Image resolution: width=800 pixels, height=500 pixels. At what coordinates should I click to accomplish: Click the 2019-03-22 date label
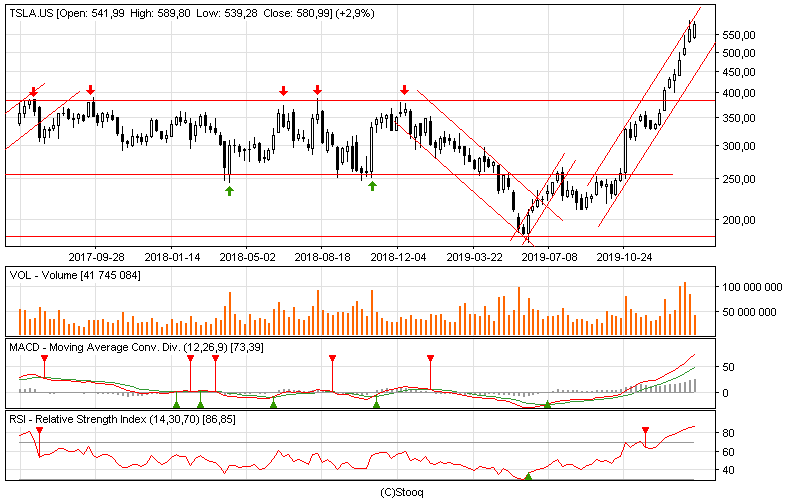click(474, 257)
